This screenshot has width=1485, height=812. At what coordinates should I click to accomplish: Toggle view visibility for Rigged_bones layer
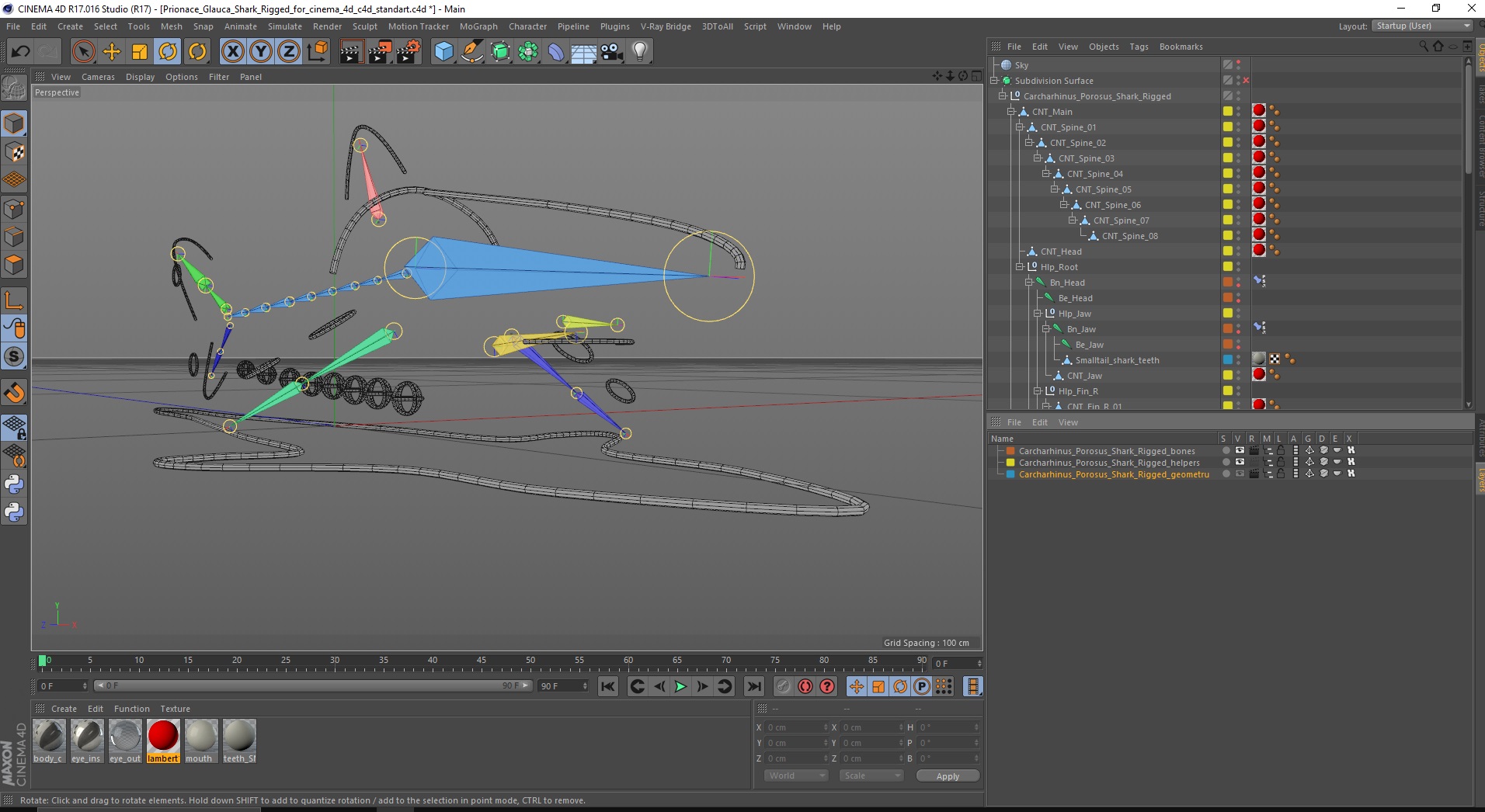coord(1240,450)
